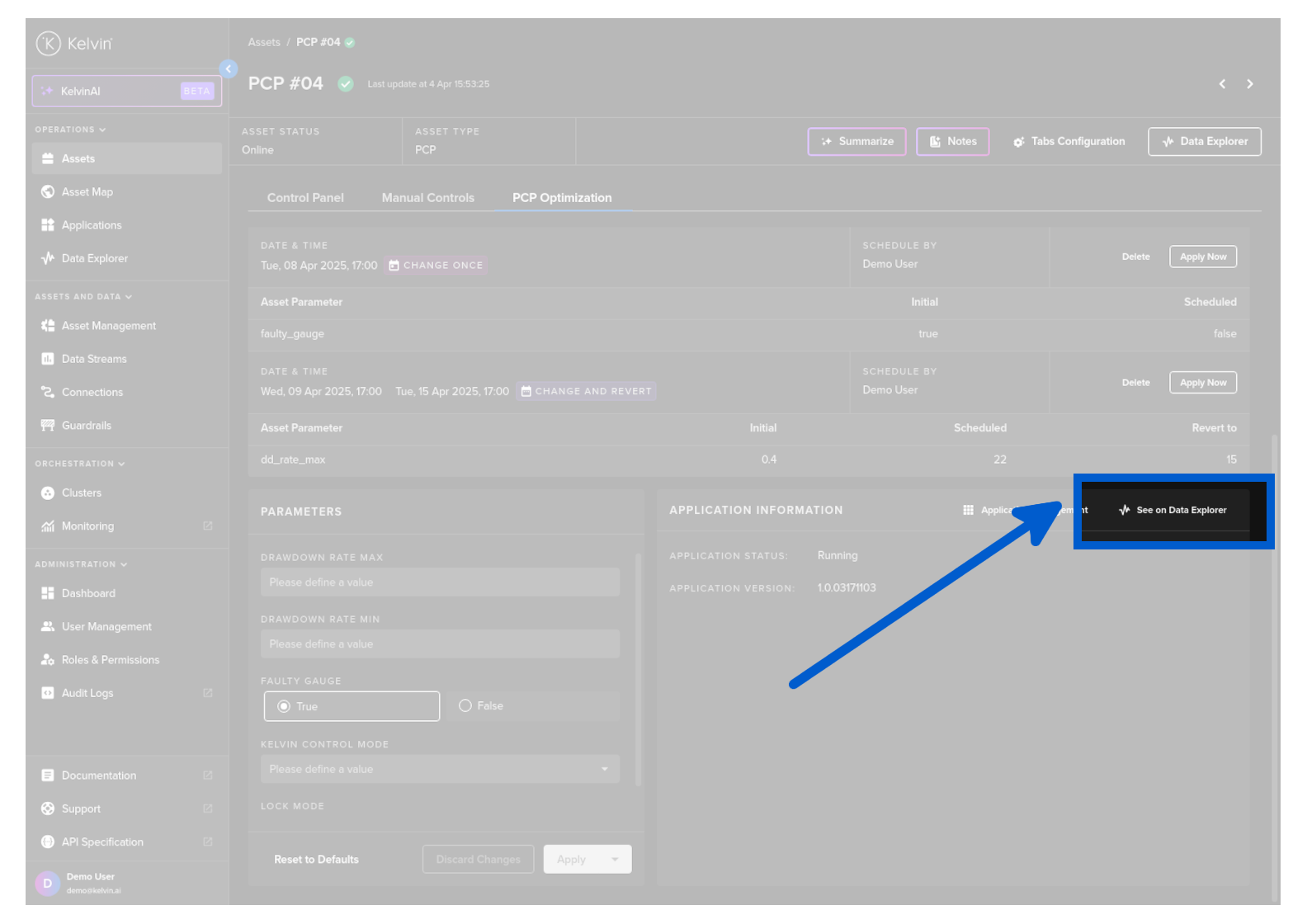
Task: Click the Kelvin logo icon
Action: click(x=49, y=43)
